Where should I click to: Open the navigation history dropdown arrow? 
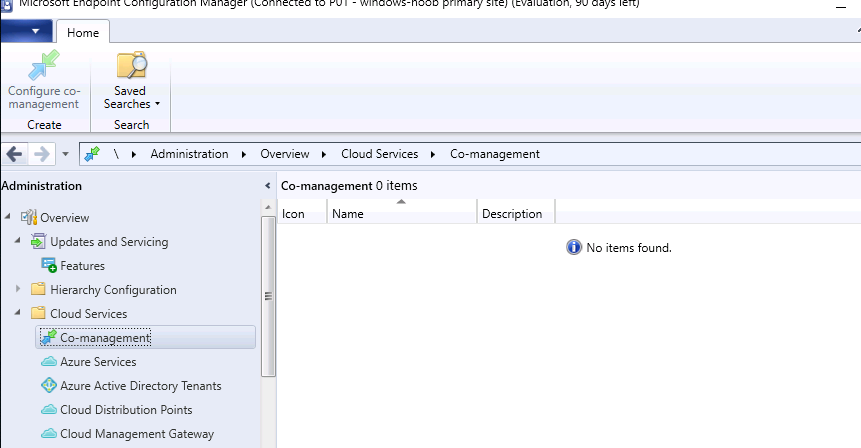click(65, 154)
